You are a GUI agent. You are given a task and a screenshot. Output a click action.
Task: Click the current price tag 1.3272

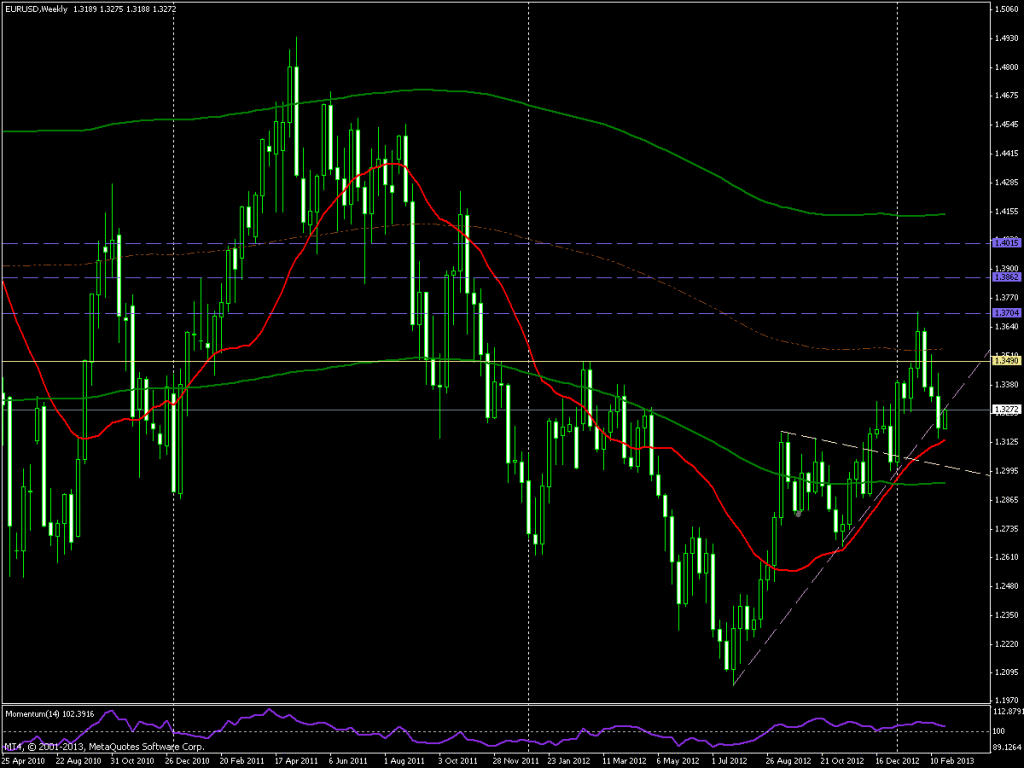(1005, 410)
